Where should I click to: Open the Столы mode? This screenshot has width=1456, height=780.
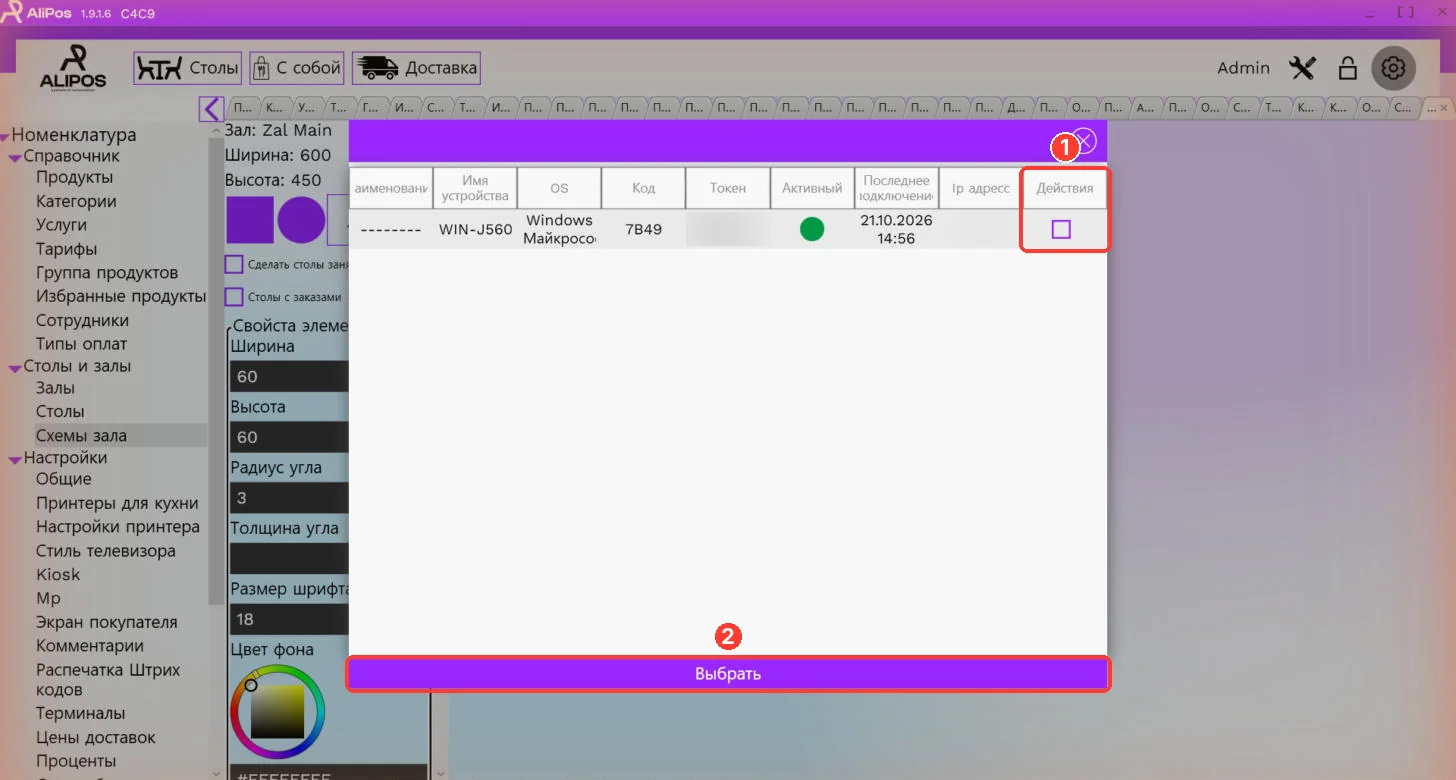pos(188,68)
